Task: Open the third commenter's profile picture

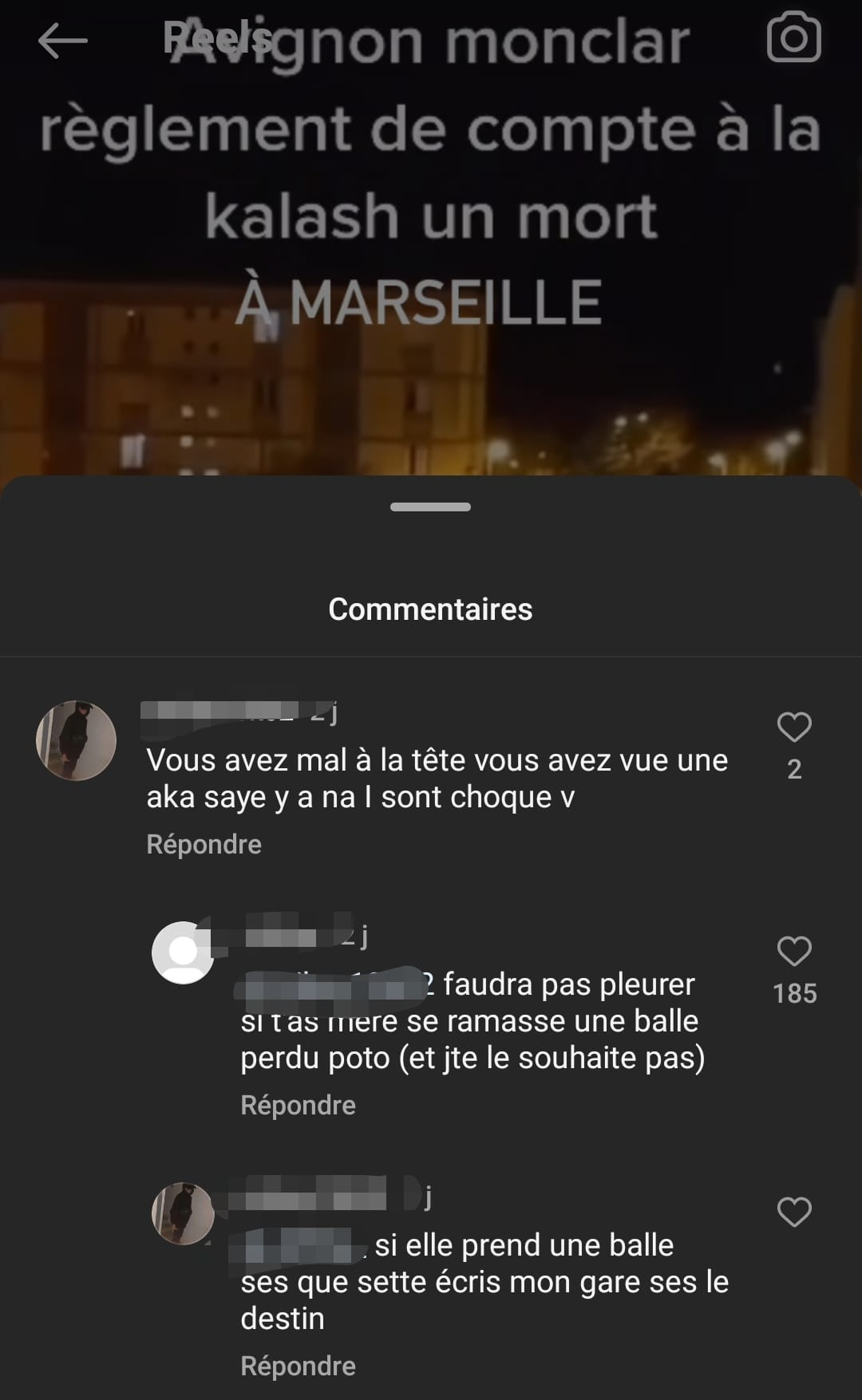Action: [x=183, y=1213]
